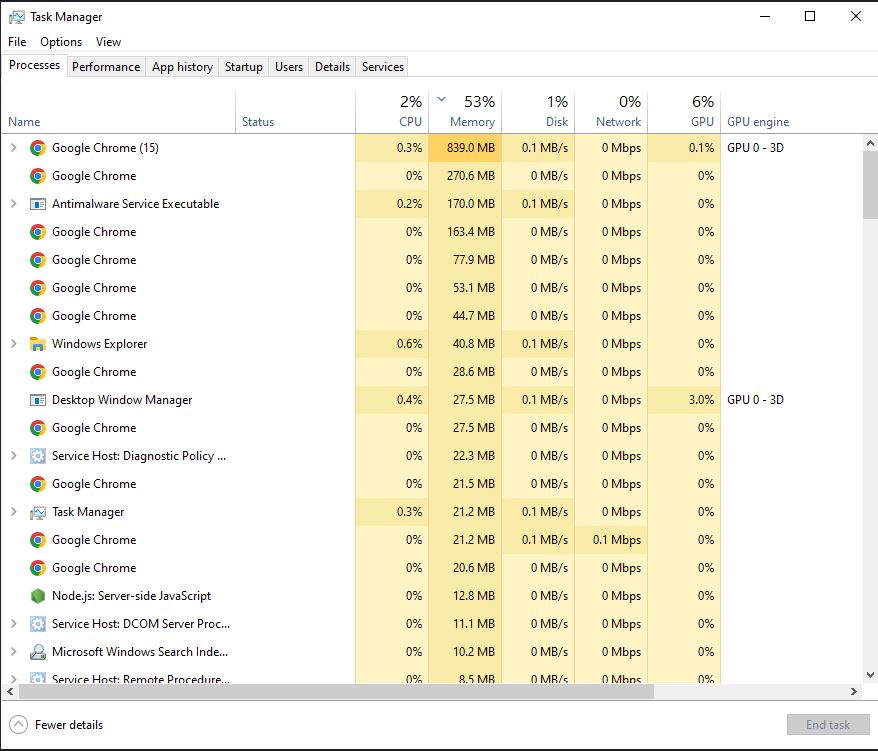Screen dimensions: 878x751
Task: Click the 3.0% GPU value cell
Action: tap(684, 400)
